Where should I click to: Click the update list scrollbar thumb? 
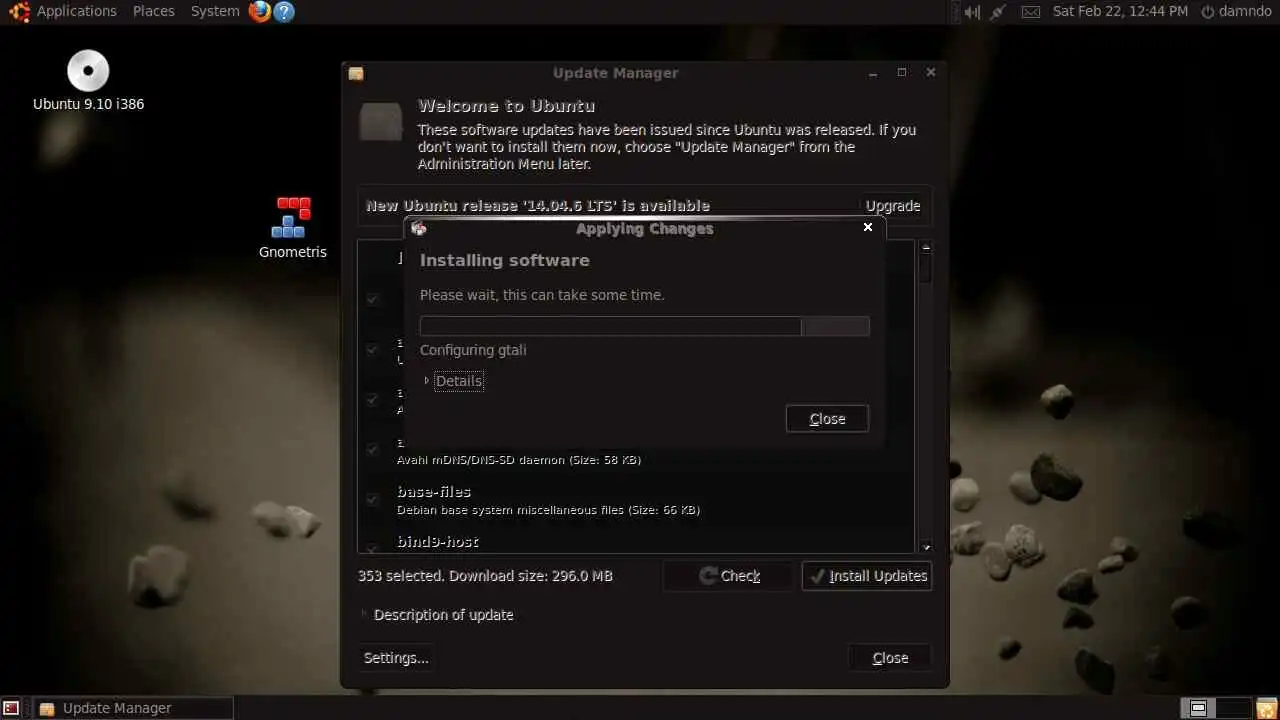point(926,269)
